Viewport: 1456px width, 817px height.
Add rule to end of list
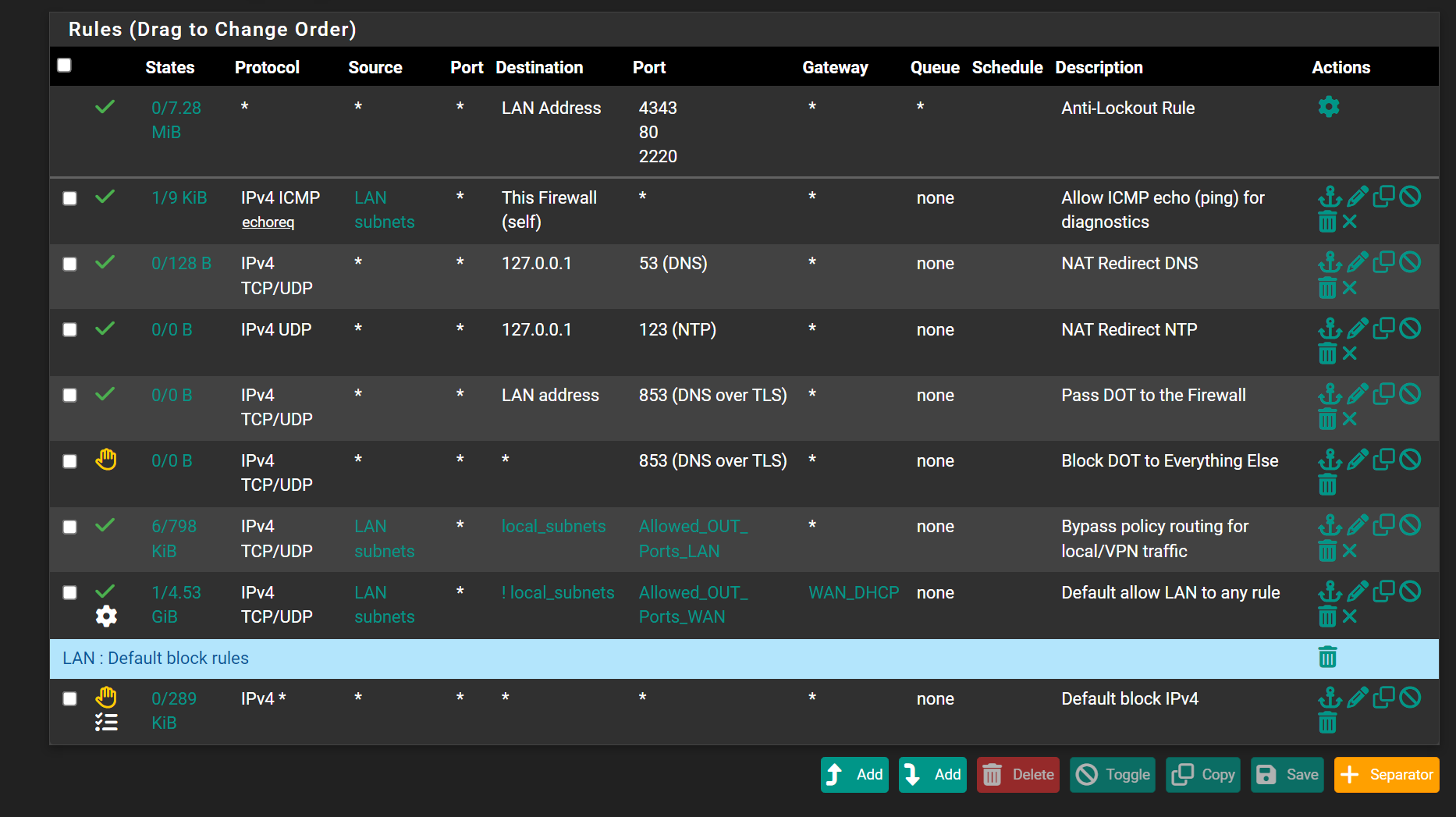(932, 775)
